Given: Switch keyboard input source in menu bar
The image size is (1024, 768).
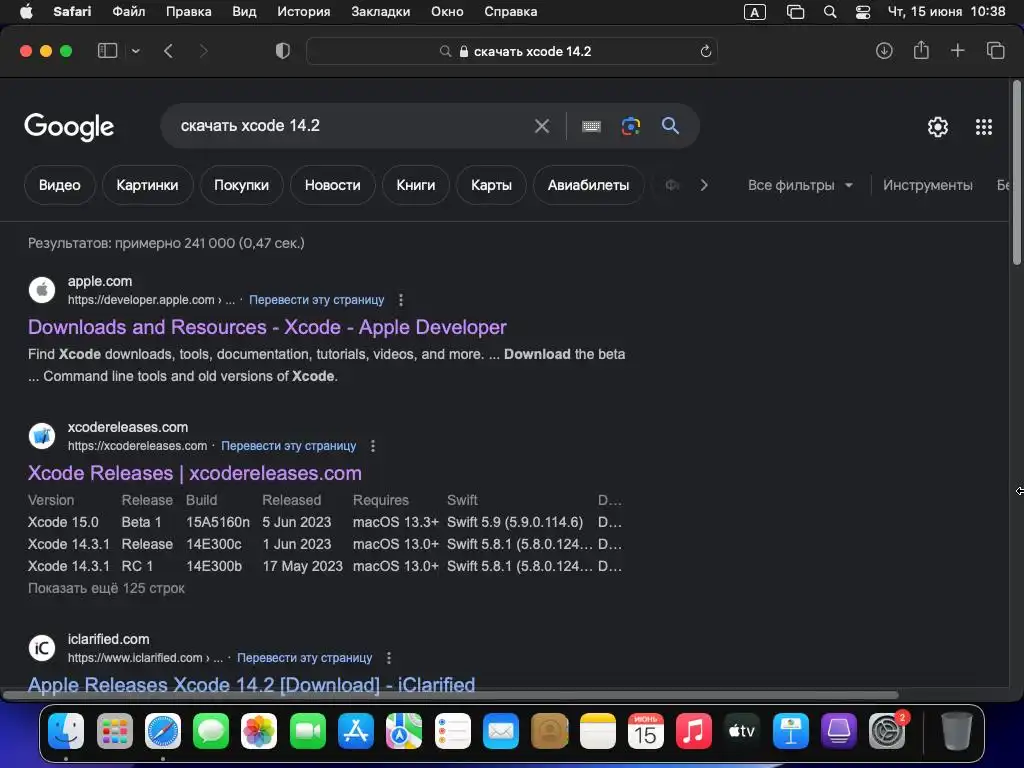Looking at the screenshot, I should [x=754, y=12].
